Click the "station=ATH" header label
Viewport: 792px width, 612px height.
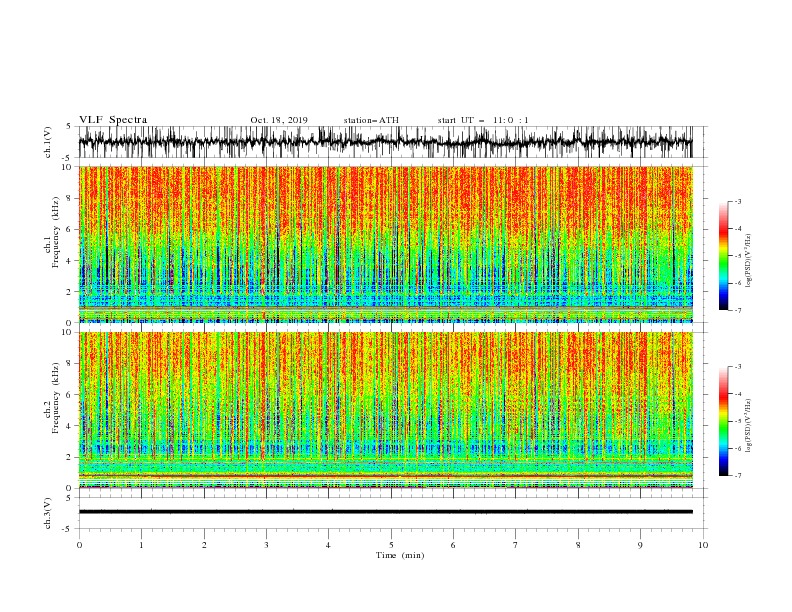(x=371, y=120)
